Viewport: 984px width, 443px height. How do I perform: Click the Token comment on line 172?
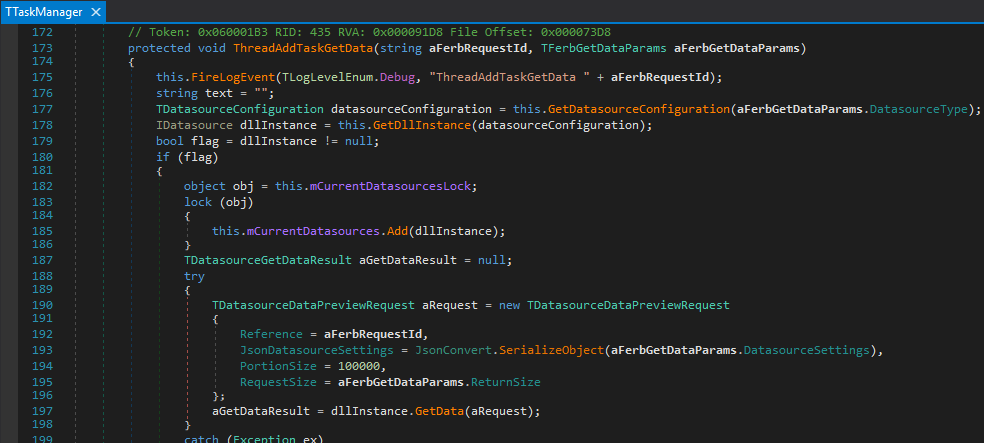click(370, 32)
